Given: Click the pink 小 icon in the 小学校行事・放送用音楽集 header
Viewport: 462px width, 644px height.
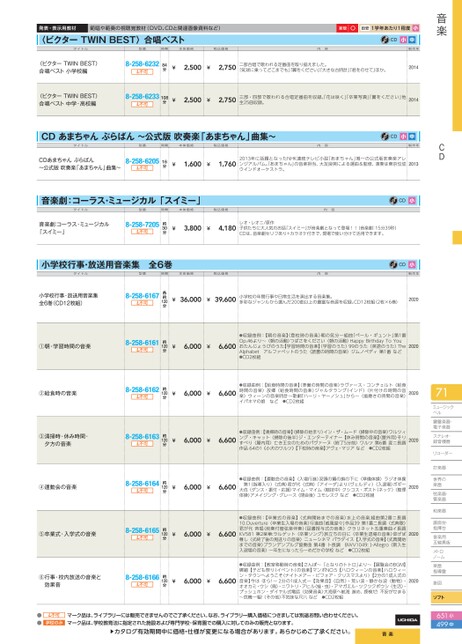Looking at the screenshot, I should pos(412,264).
